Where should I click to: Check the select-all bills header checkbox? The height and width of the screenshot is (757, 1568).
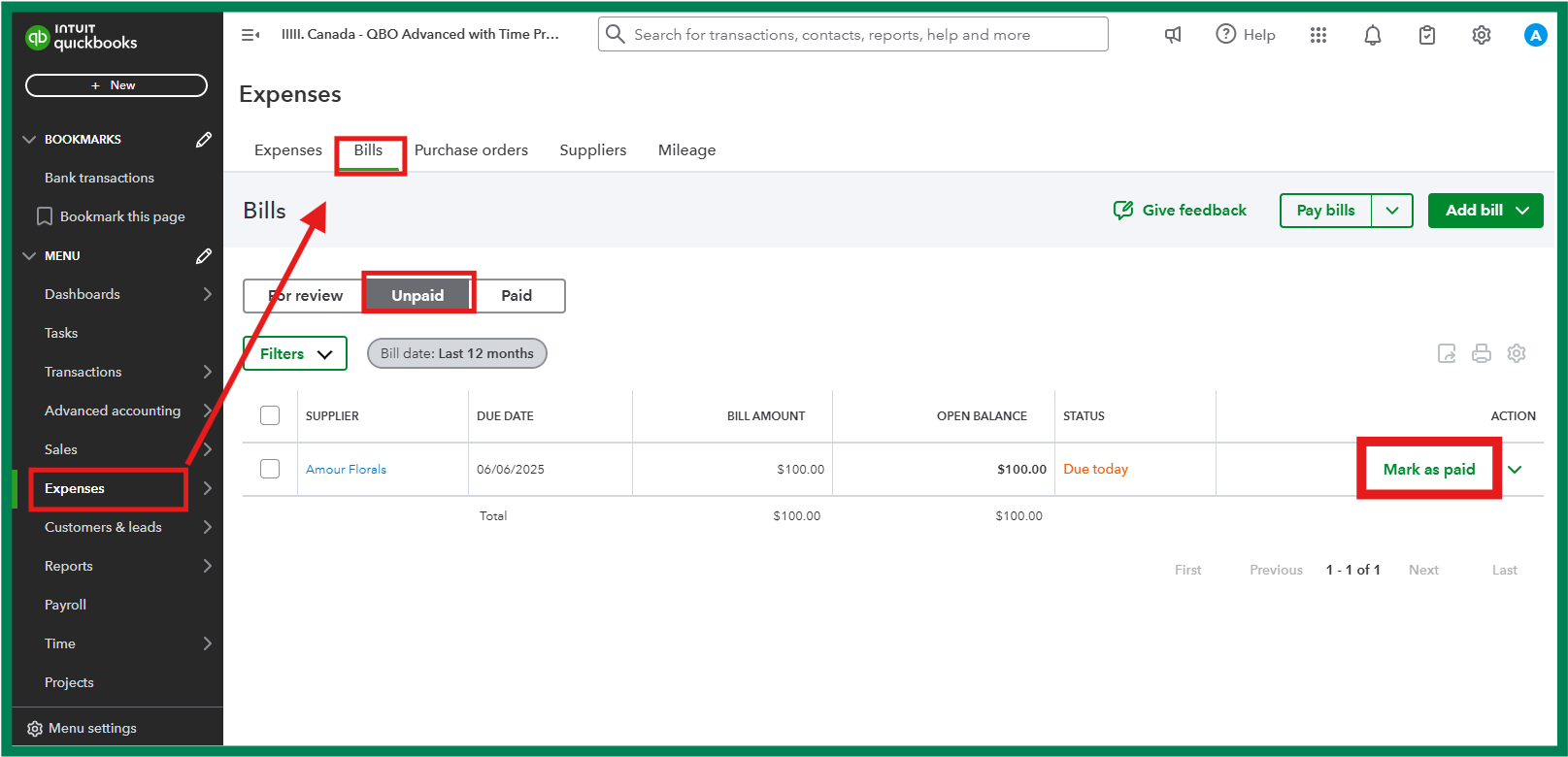pos(270,415)
